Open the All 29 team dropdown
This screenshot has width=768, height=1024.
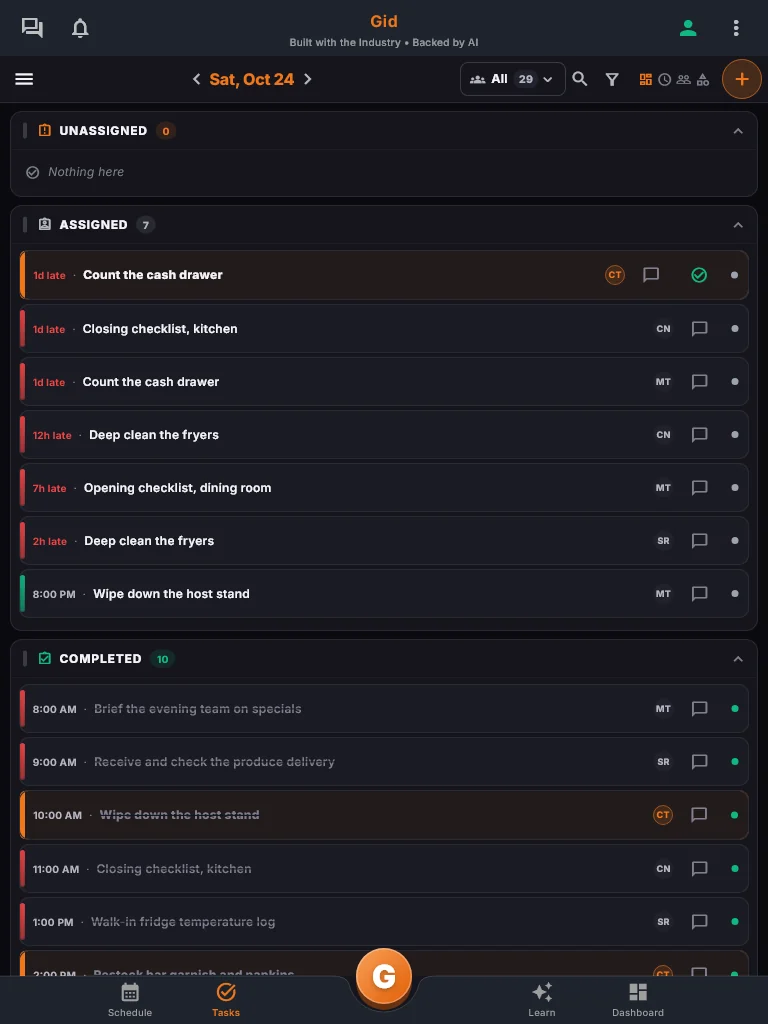point(513,79)
